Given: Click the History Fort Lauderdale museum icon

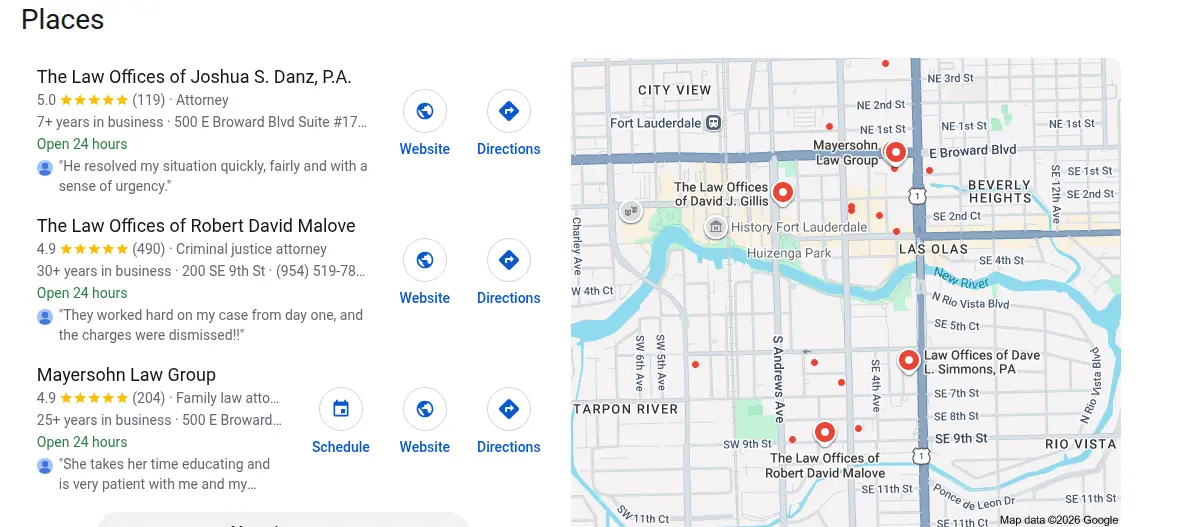Looking at the screenshot, I should pos(716,227).
